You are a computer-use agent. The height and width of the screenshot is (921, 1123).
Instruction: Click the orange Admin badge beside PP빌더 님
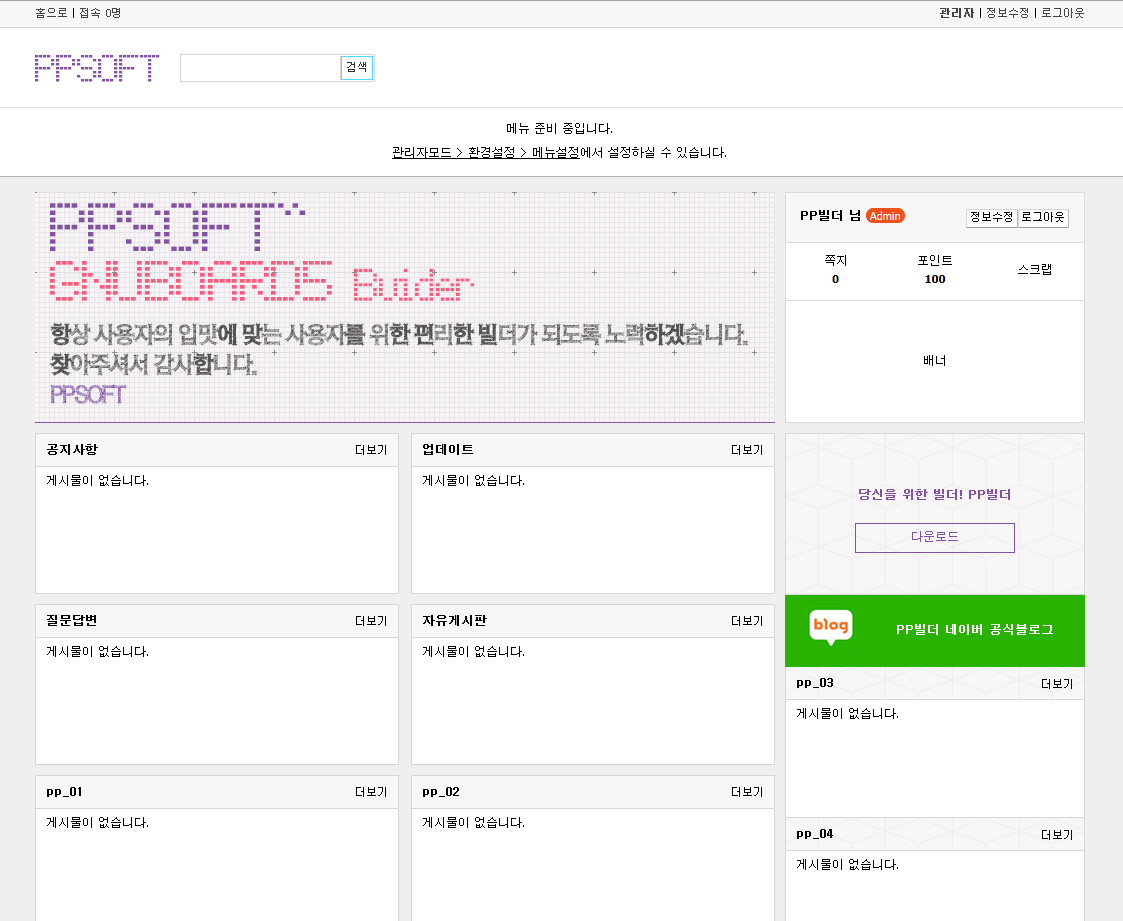(886, 215)
